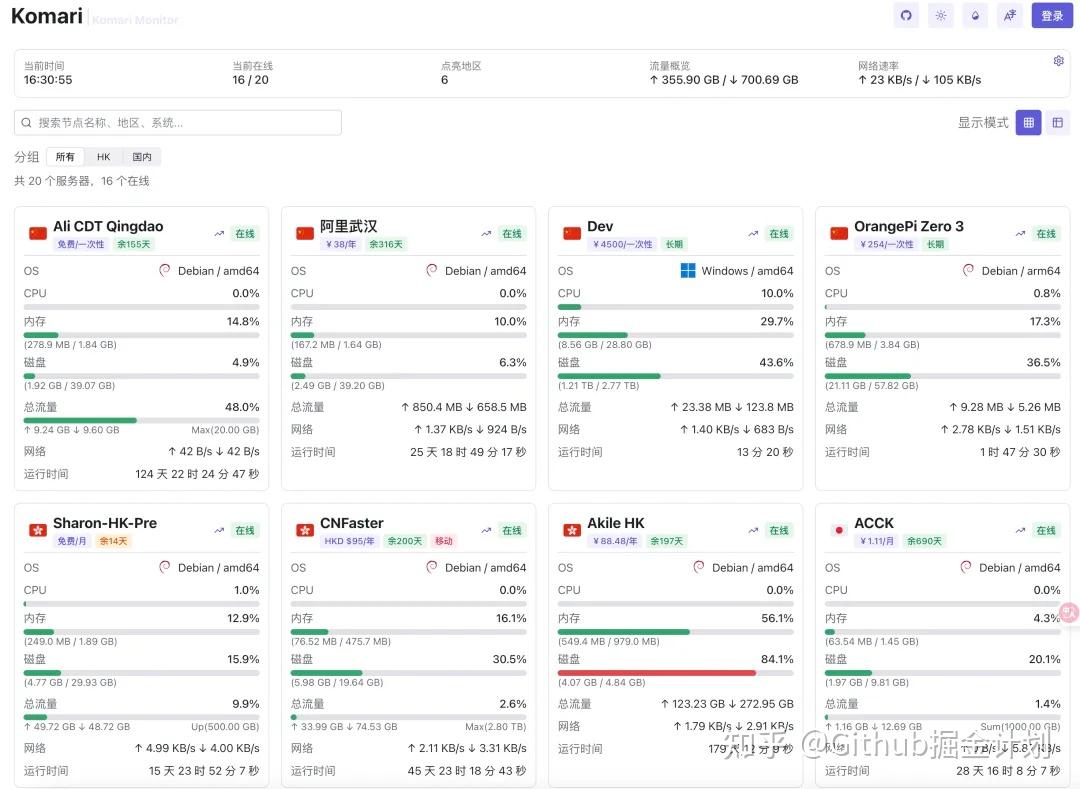Open the ACCK server details link

pos(874,523)
